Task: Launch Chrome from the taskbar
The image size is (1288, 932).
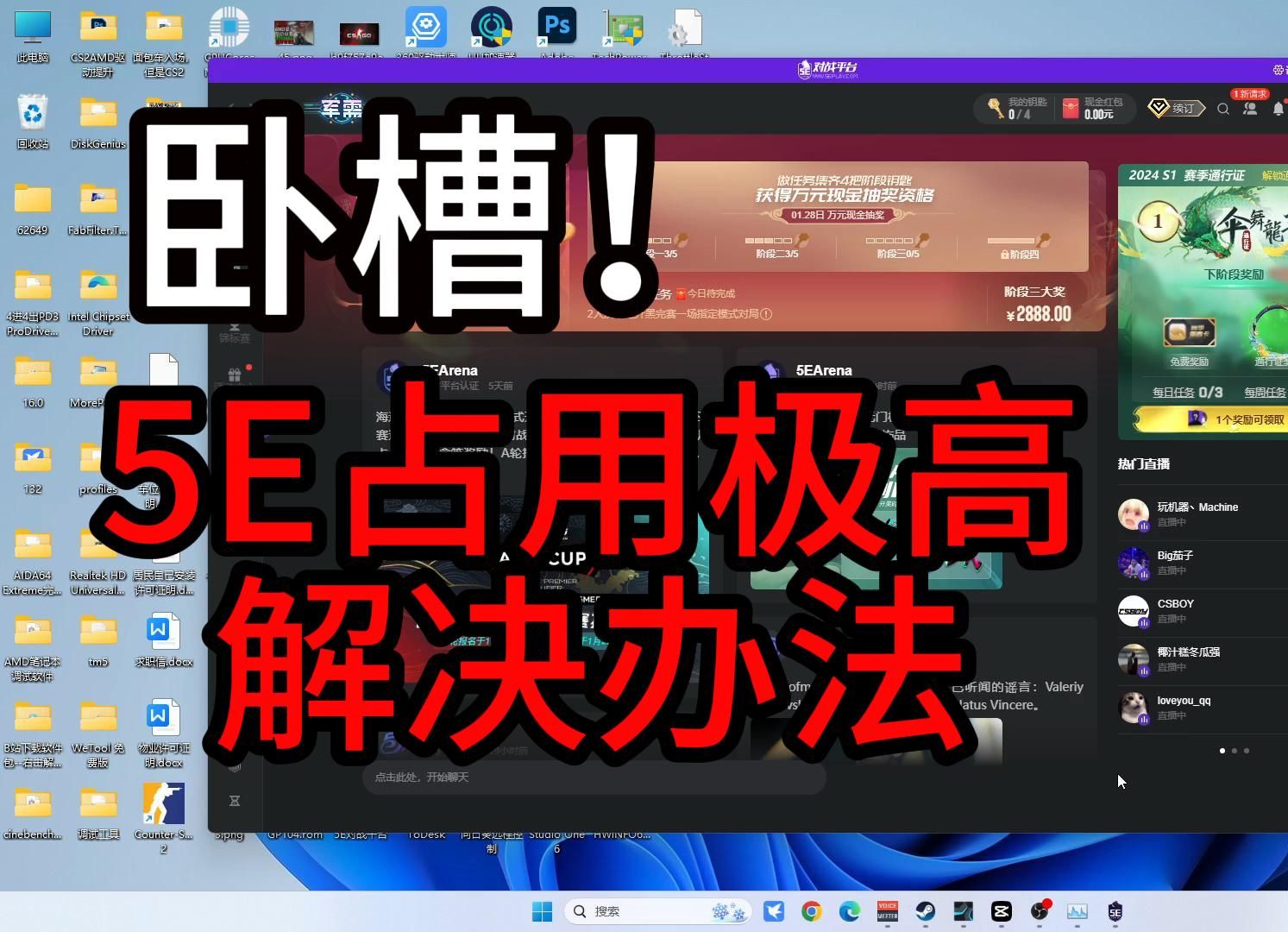Action: pos(811,911)
